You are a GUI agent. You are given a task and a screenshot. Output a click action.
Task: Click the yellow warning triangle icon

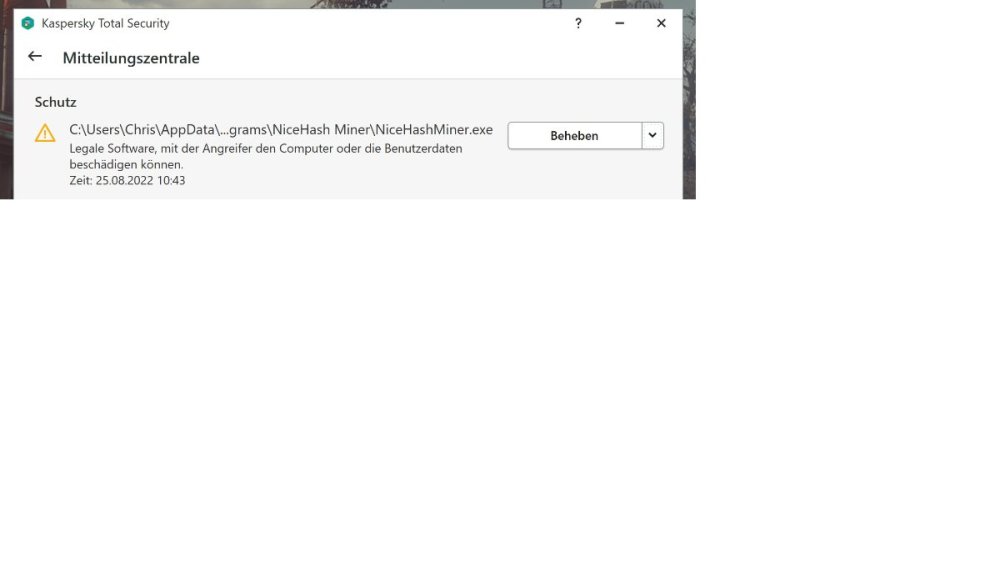45,133
